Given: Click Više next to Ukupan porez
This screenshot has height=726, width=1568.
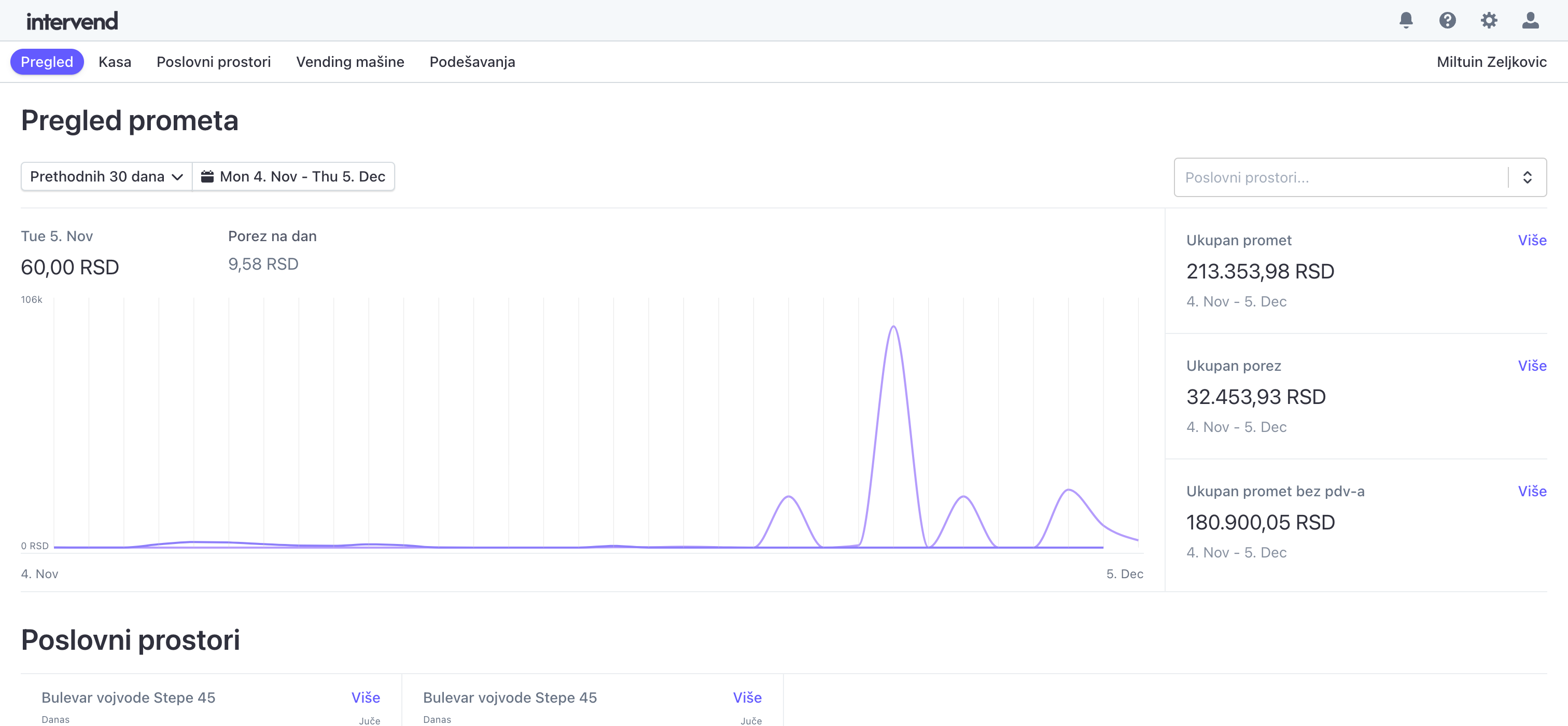Looking at the screenshot, I should [x=1532, y=365].
